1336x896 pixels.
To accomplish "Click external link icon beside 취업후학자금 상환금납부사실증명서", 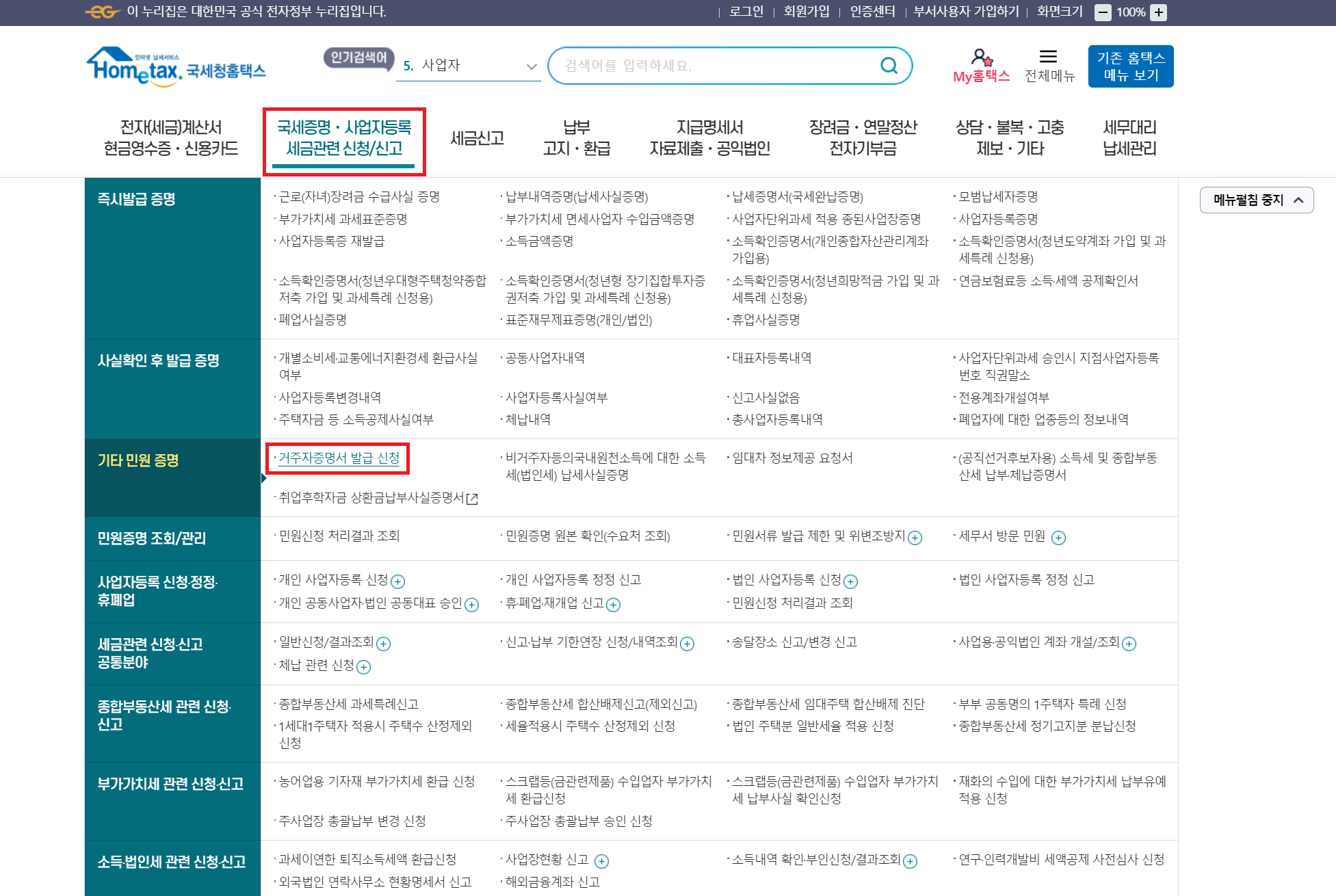I will [472, 499].
